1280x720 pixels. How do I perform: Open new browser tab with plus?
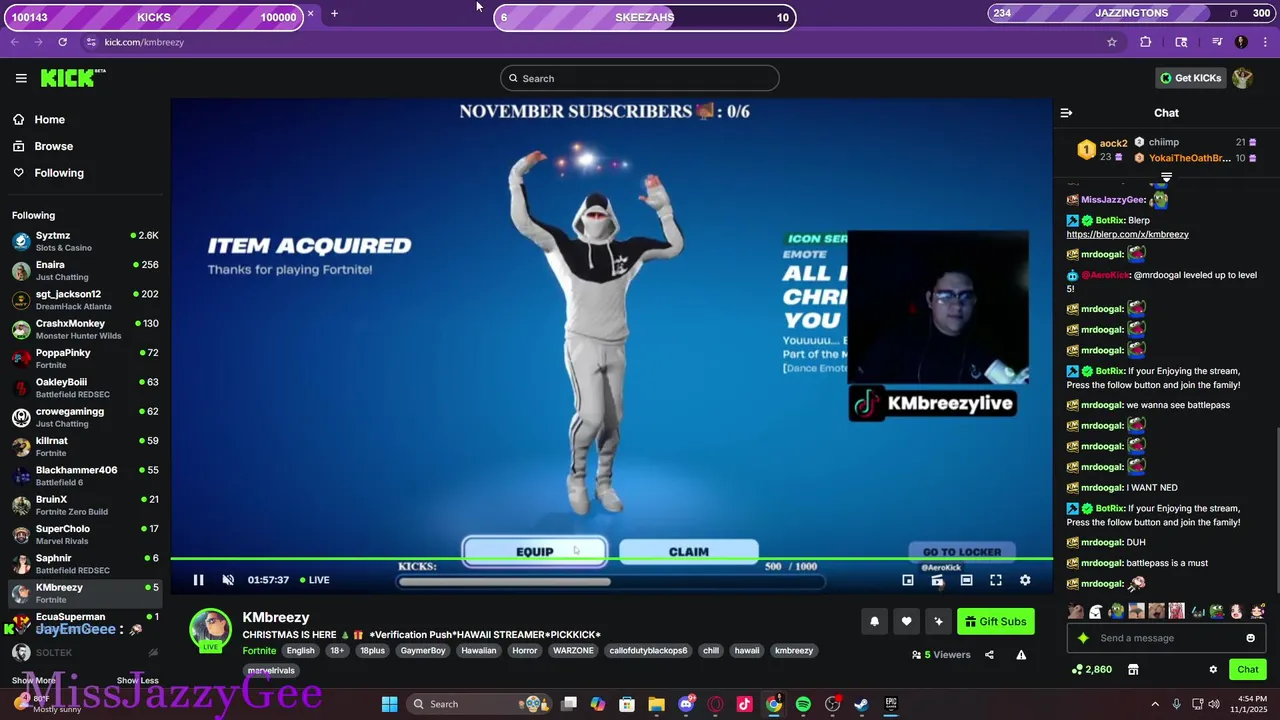pos(334,14)
